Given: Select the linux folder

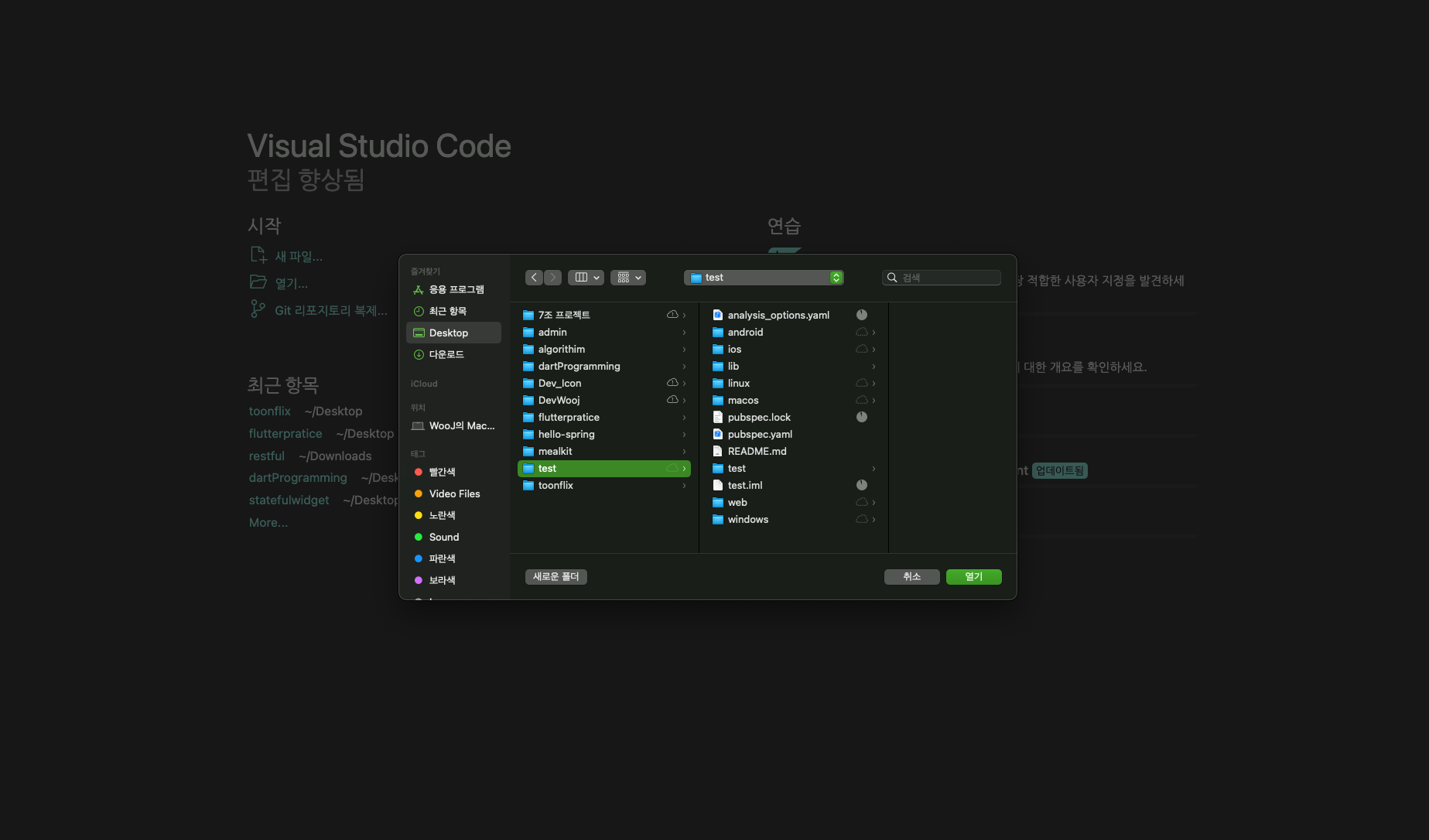Looking at the screenshot, I should coord(794,383).
